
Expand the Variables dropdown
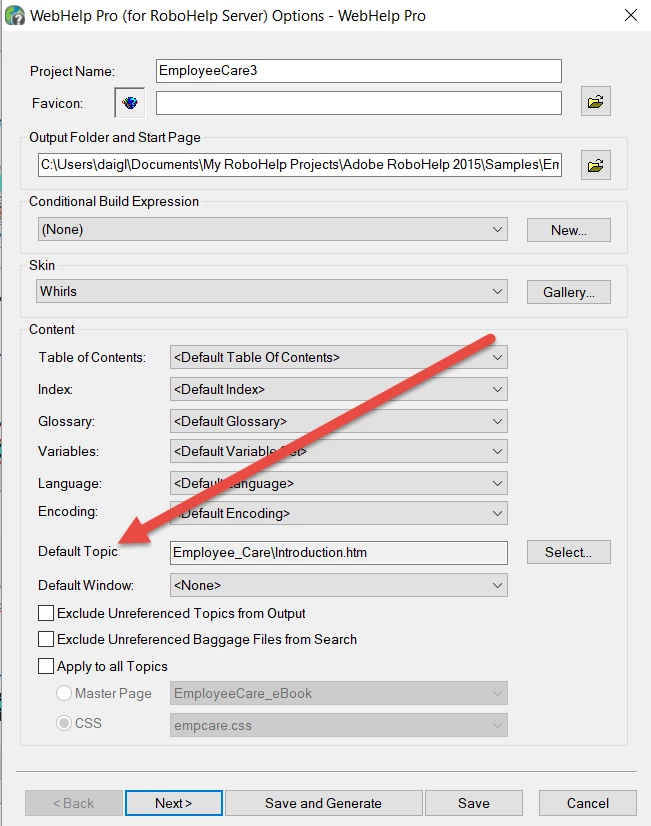tap(339, 451)
